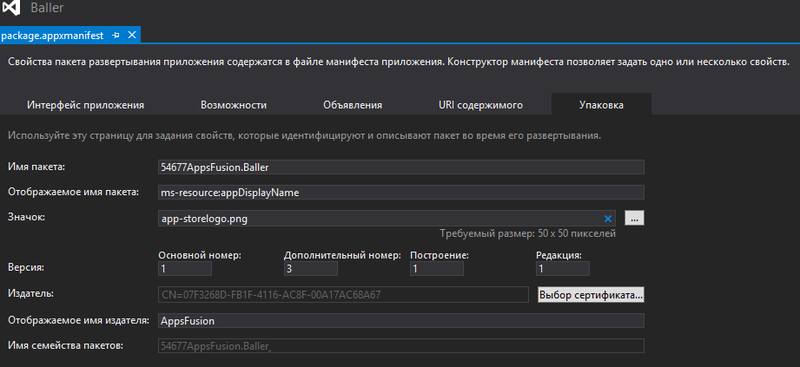Edit the Дополнительный номер version field
The height and width of the screenshot is (367, 800).
click(x=311, y=268)
